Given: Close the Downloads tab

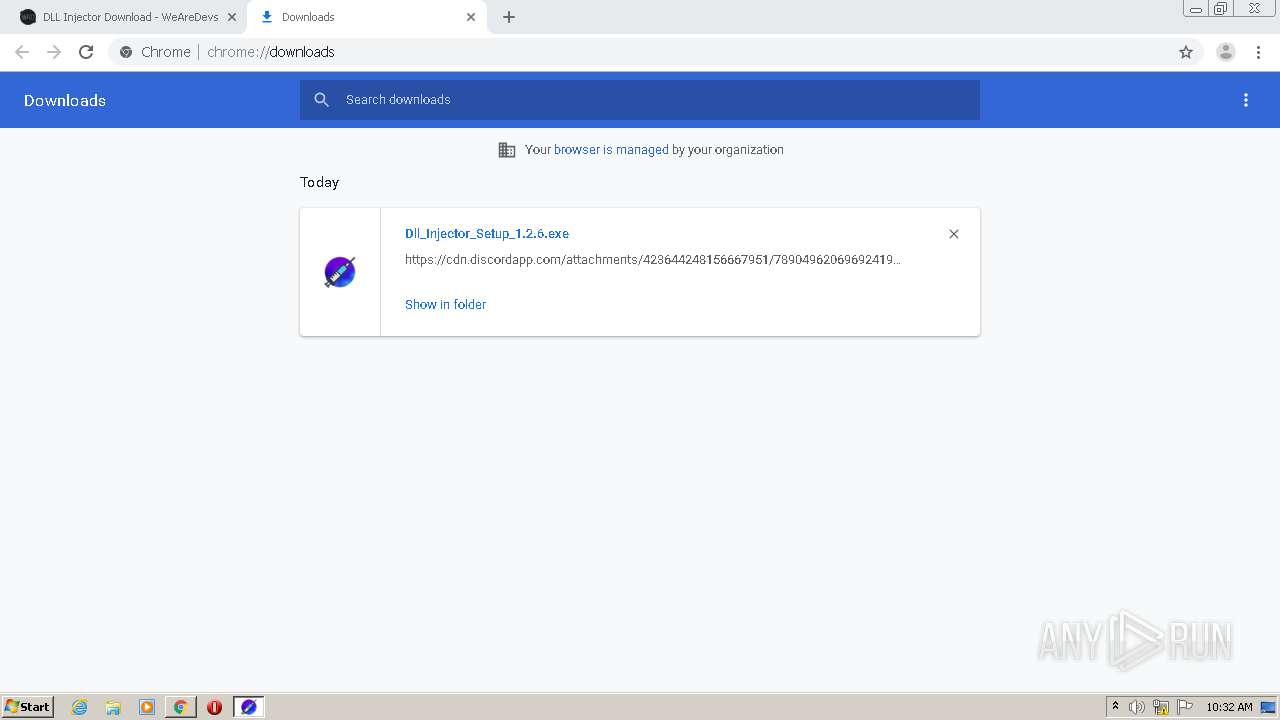Looking at the screenshot, I should pos(471,17).
